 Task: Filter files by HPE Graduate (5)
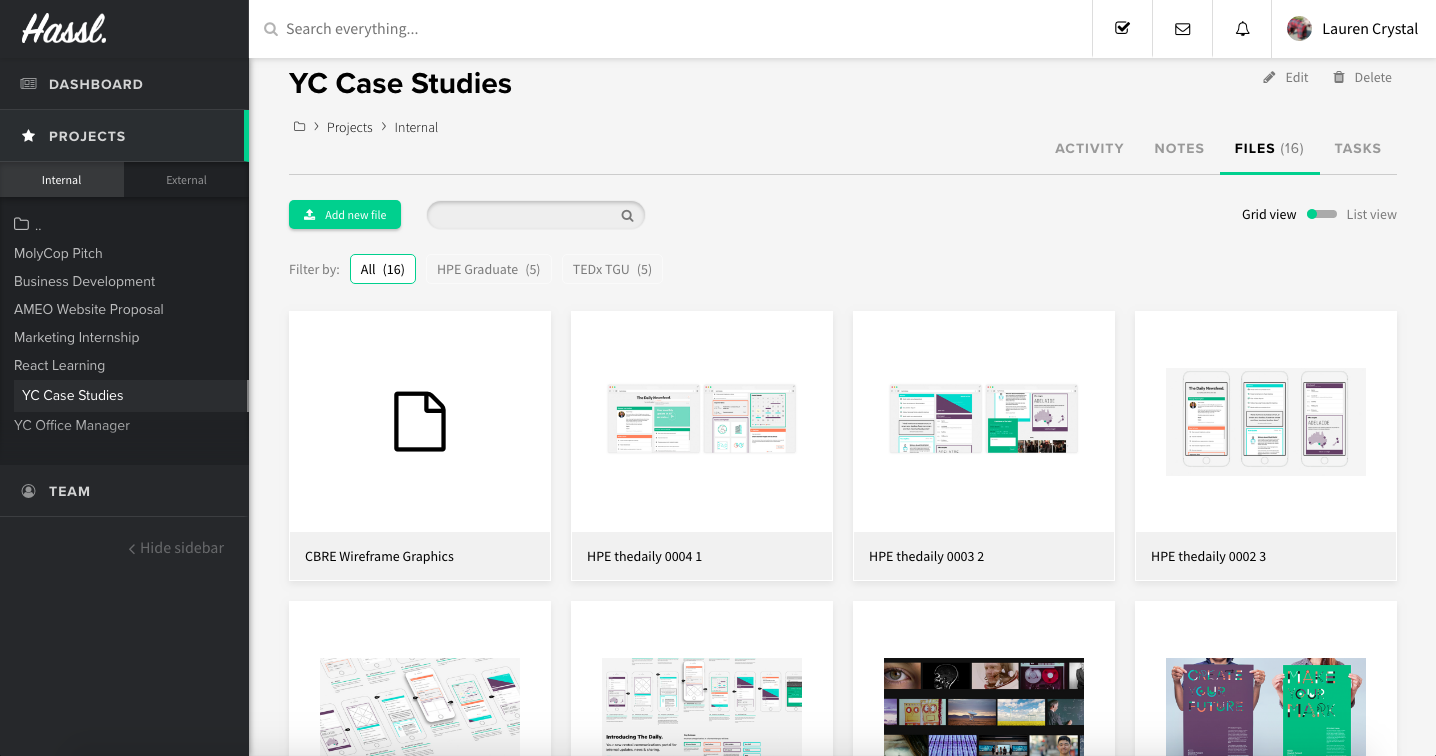(489, 269)
